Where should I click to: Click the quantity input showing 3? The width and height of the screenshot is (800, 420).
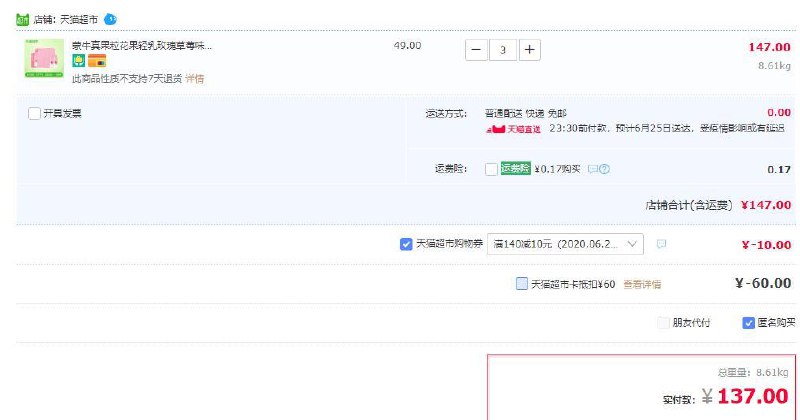pos(503,50)
